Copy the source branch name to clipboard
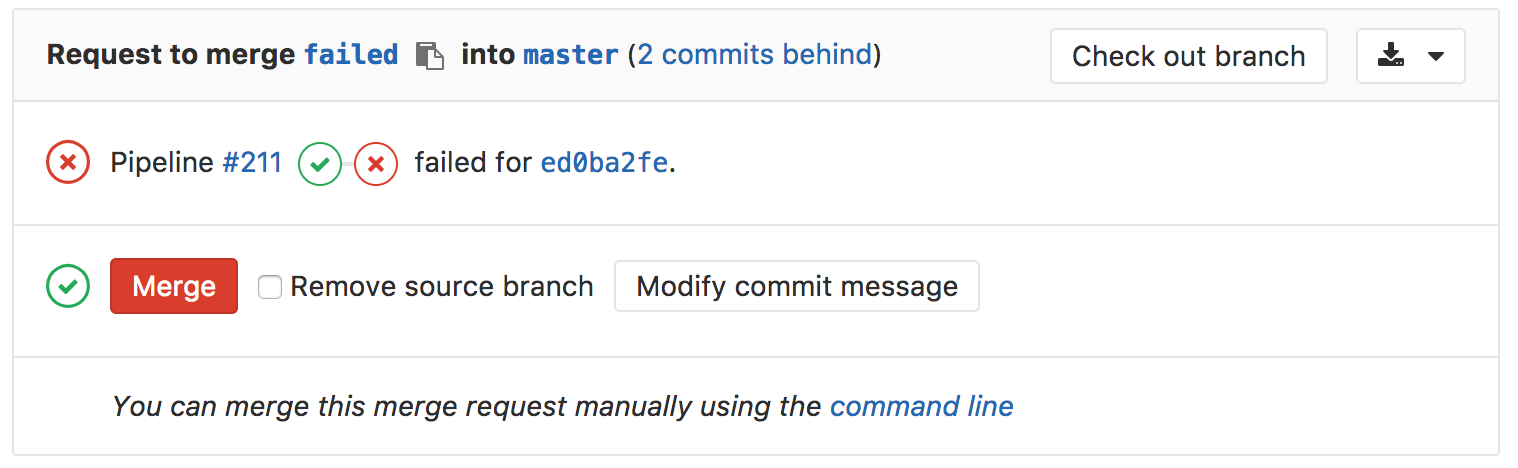This screenshot has width=1518, height=468. (429, 56)
